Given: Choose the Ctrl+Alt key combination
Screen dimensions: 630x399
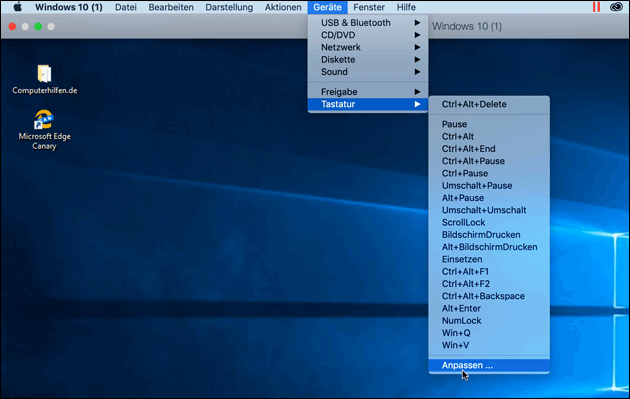Looking at the screenshot, I should (489, 137).
